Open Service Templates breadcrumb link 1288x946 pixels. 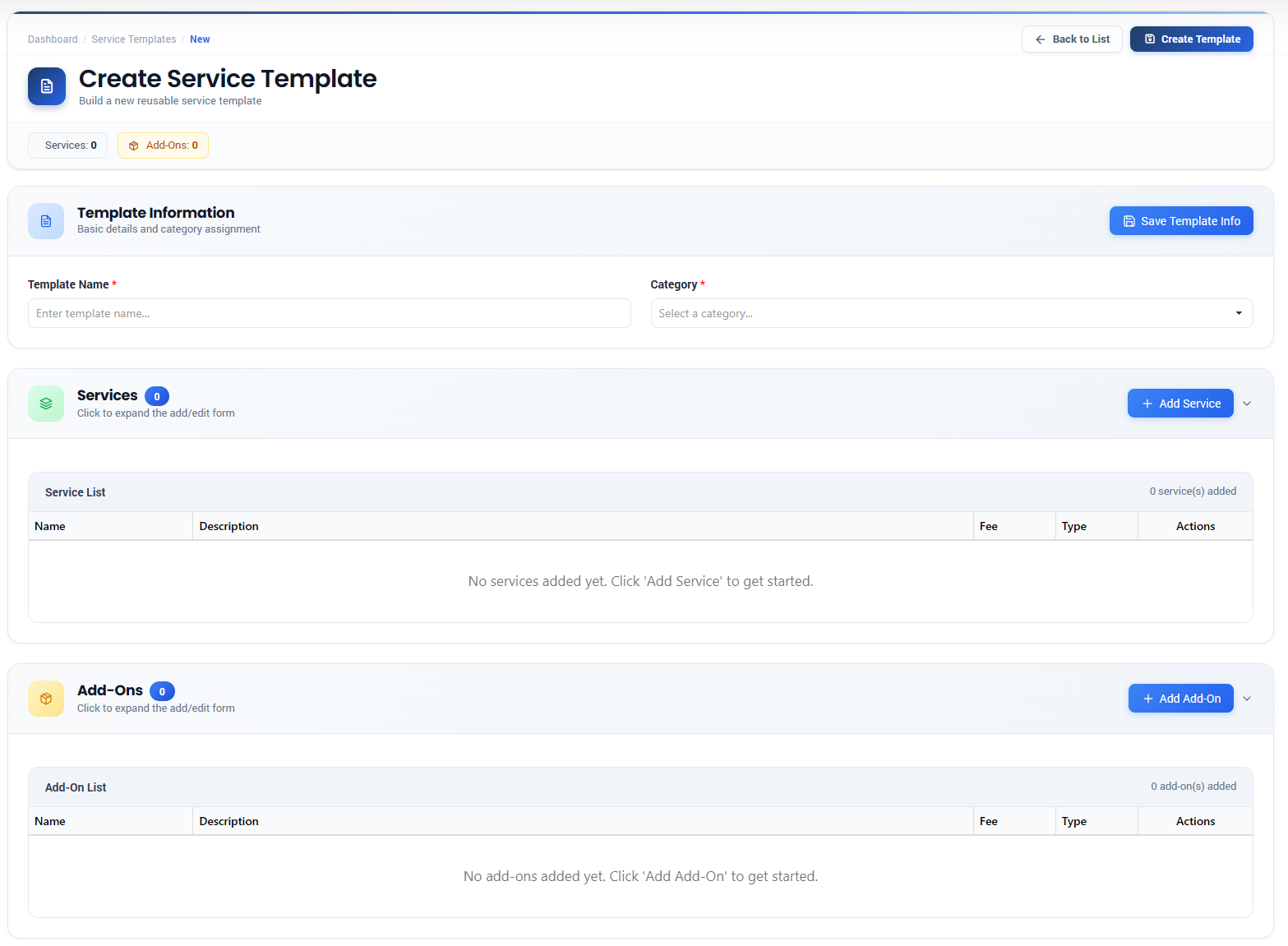134,39
